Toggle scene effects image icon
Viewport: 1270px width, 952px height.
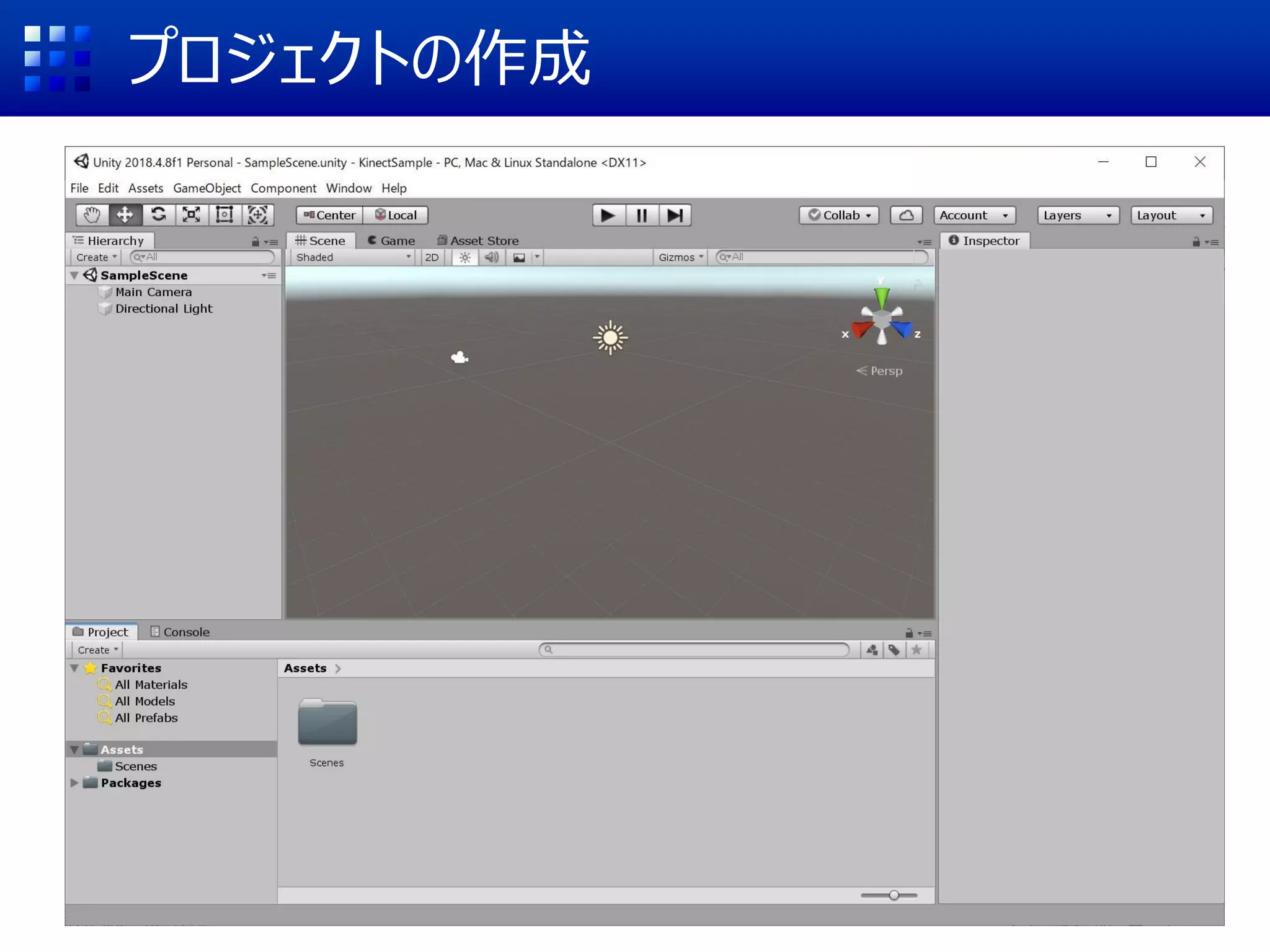click(x=519, y=257)
